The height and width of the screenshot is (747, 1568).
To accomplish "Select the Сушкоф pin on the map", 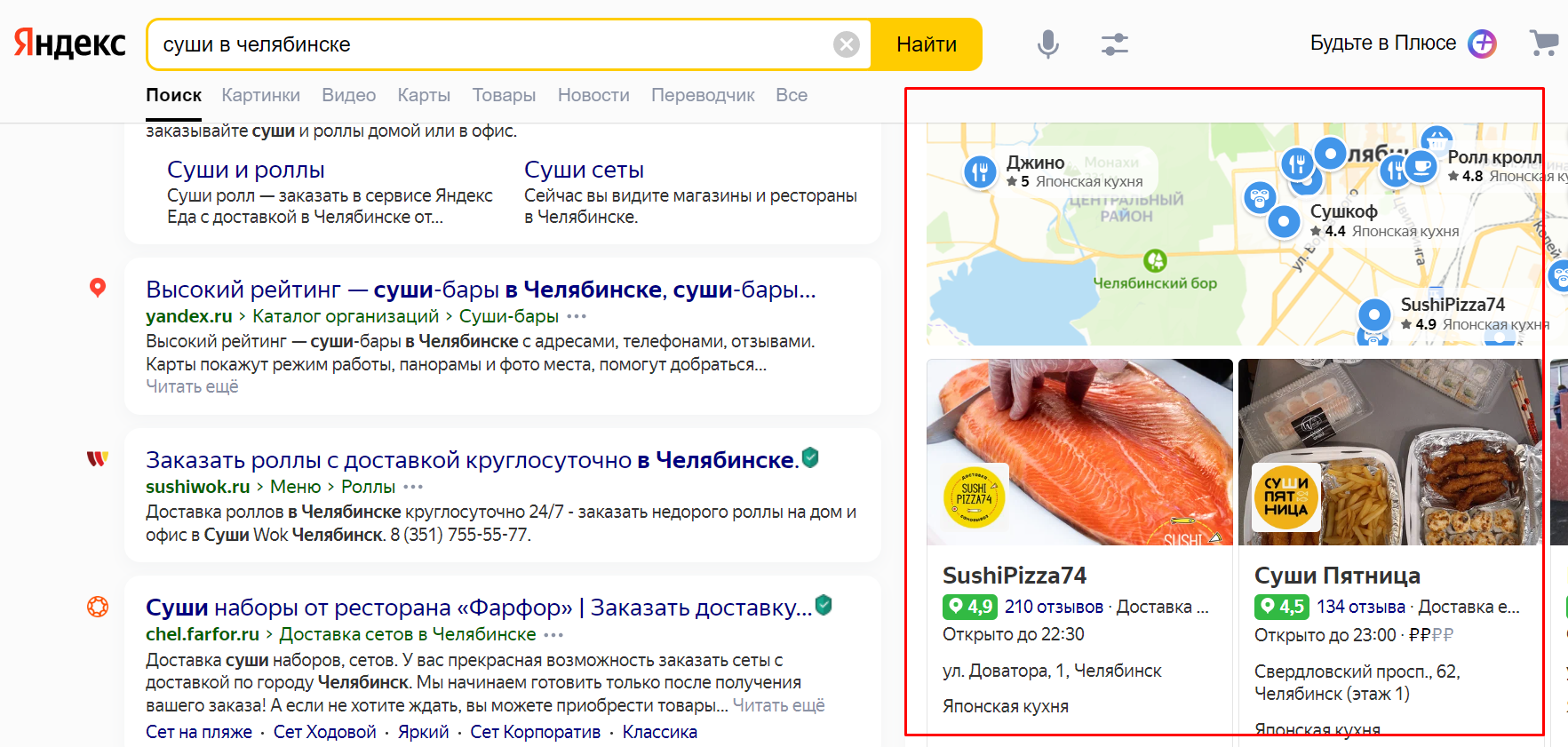I will pyautogui.click(x=1284, y=221).
